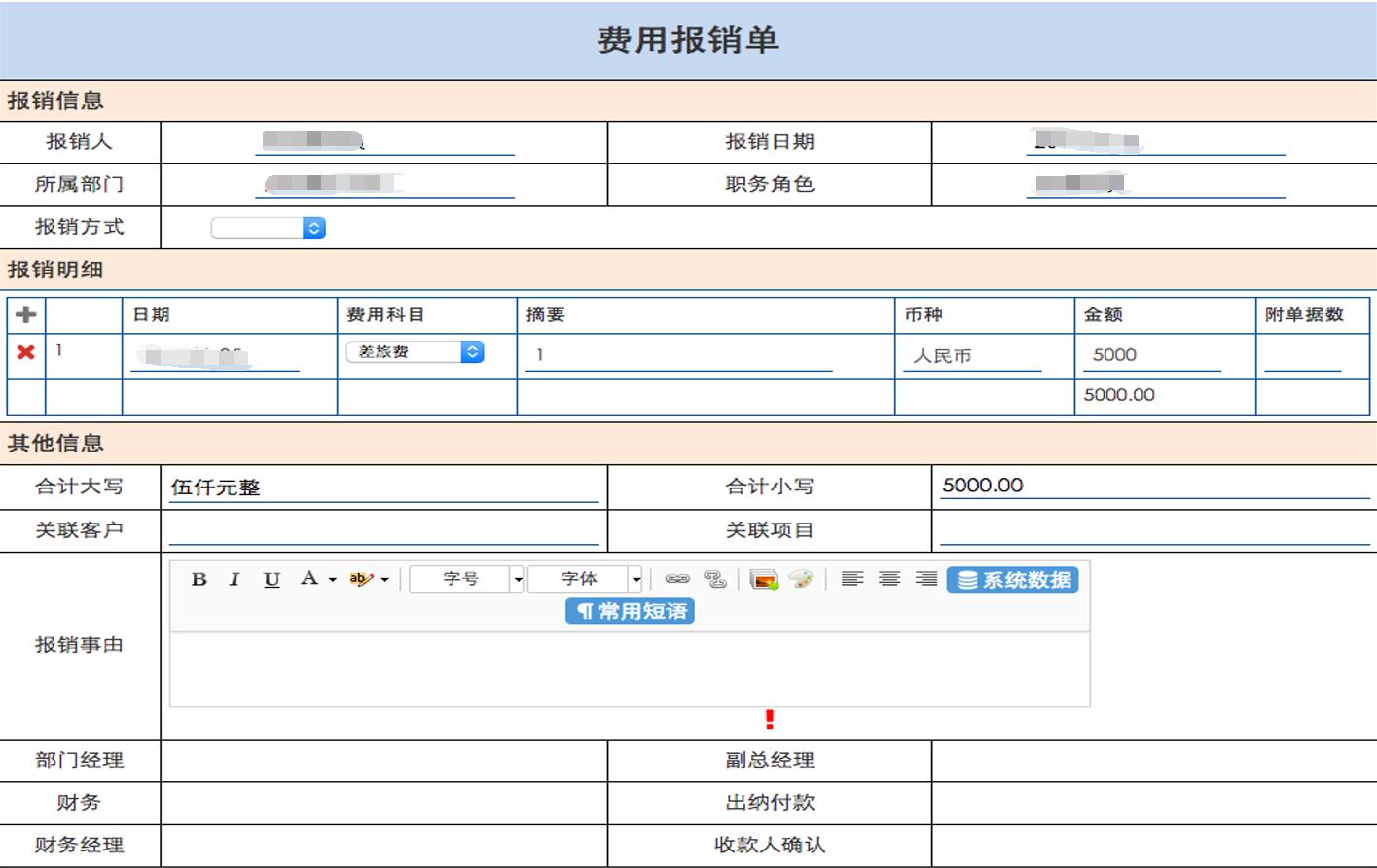This screenshot has height=868, width=1377.
Task: Insert an image via the picture icon
Action: 764,580
